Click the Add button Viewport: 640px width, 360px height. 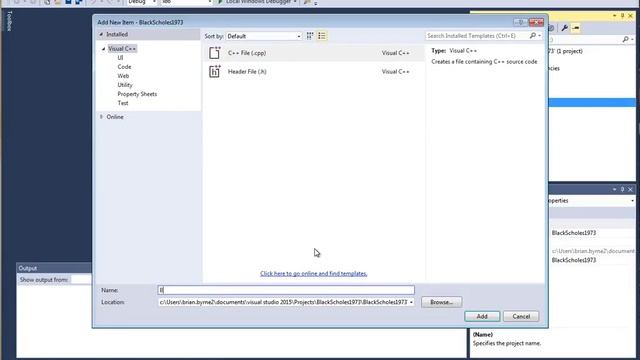[x=482, y=316]
